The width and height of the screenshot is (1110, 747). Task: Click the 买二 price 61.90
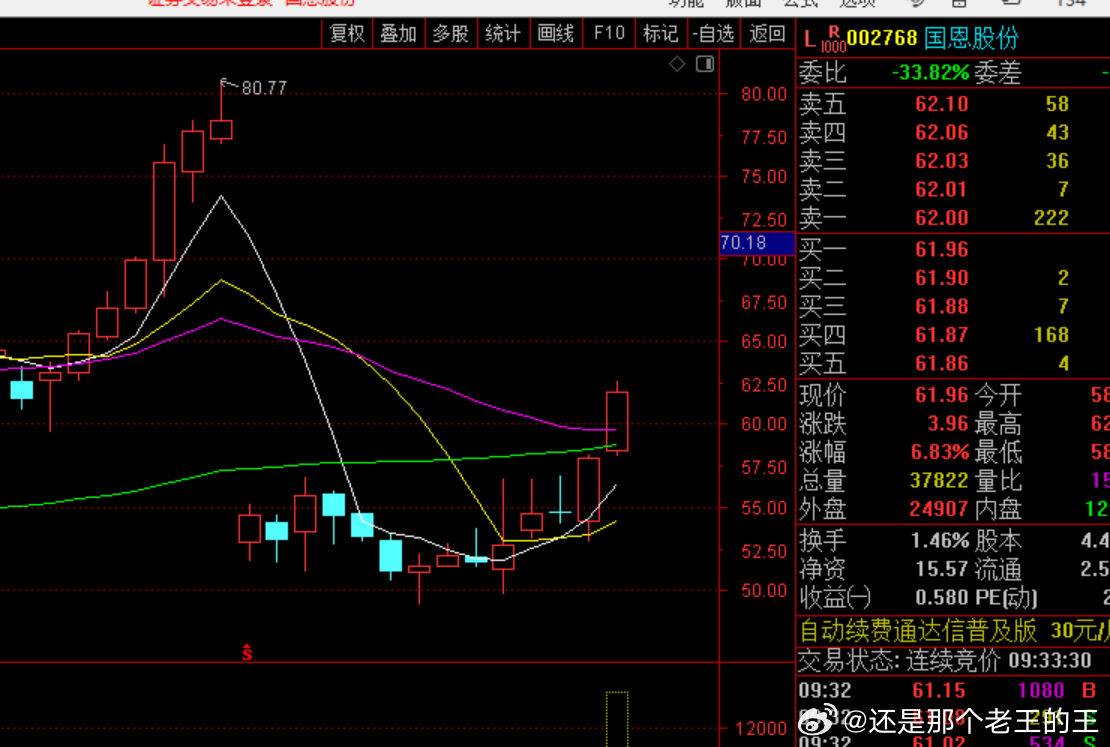(x=942, y=278)
